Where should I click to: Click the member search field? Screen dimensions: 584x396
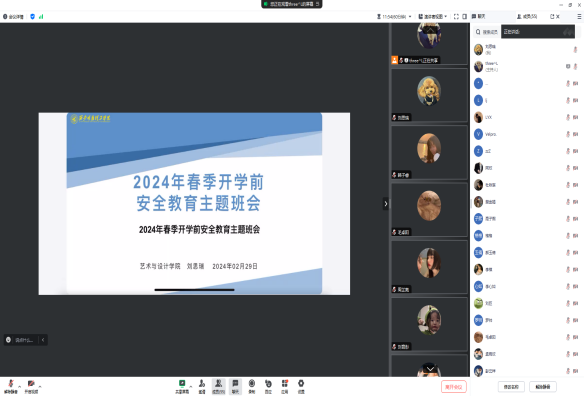487,32
